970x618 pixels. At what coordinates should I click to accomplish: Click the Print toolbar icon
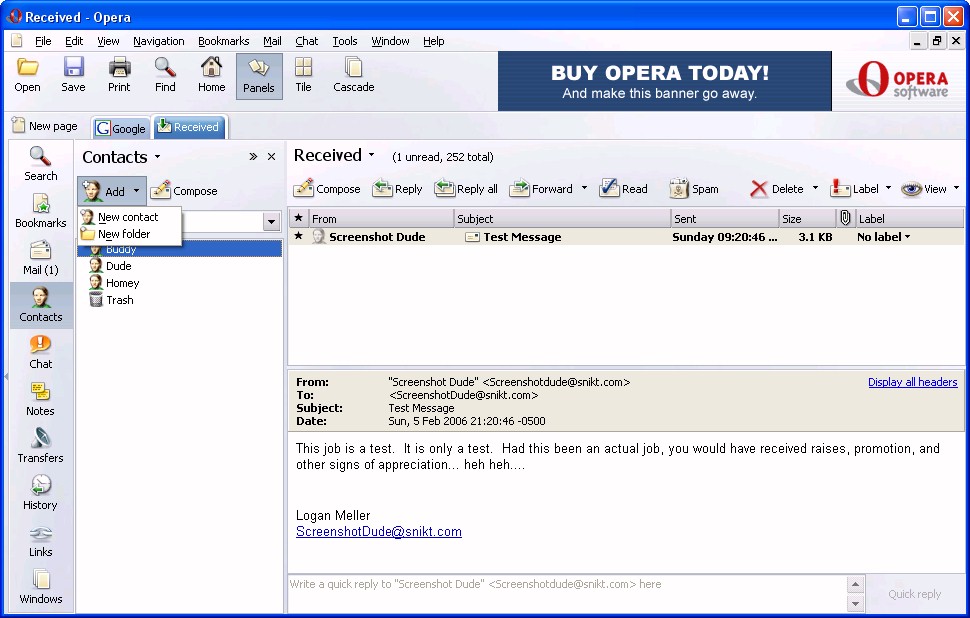click(x=119, y=75)
